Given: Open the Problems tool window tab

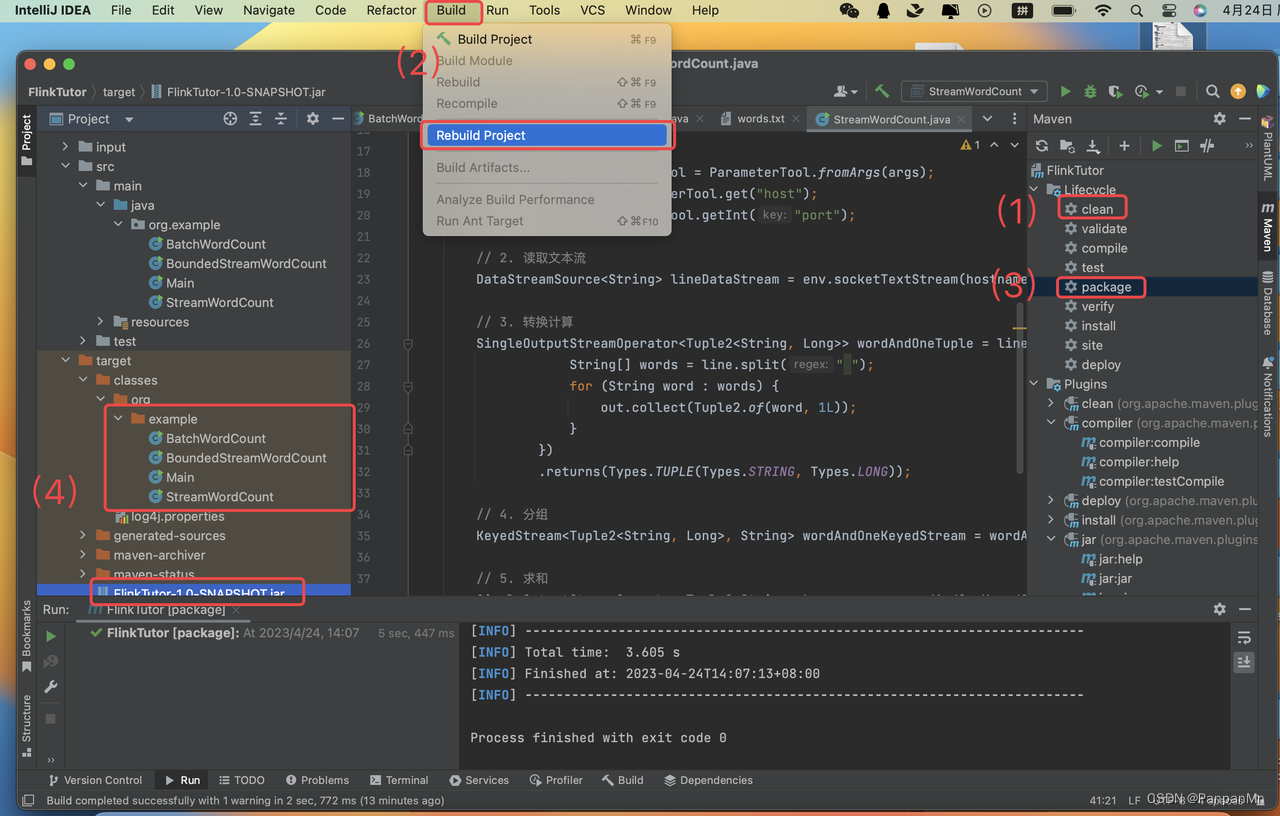Looking at the screenshot, I should coord(317,780).
